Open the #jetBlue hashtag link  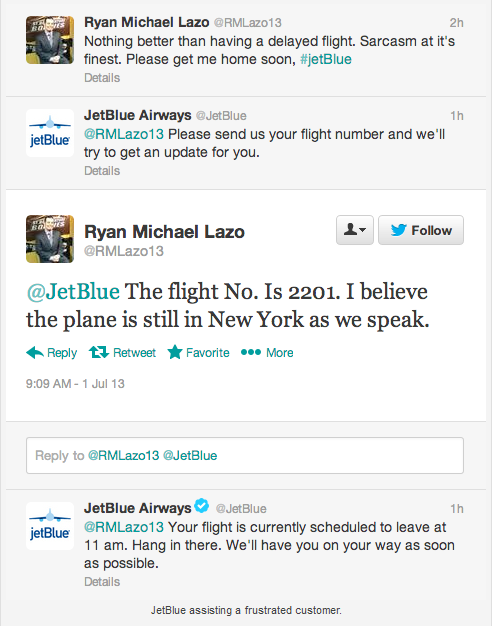point(325,59)
